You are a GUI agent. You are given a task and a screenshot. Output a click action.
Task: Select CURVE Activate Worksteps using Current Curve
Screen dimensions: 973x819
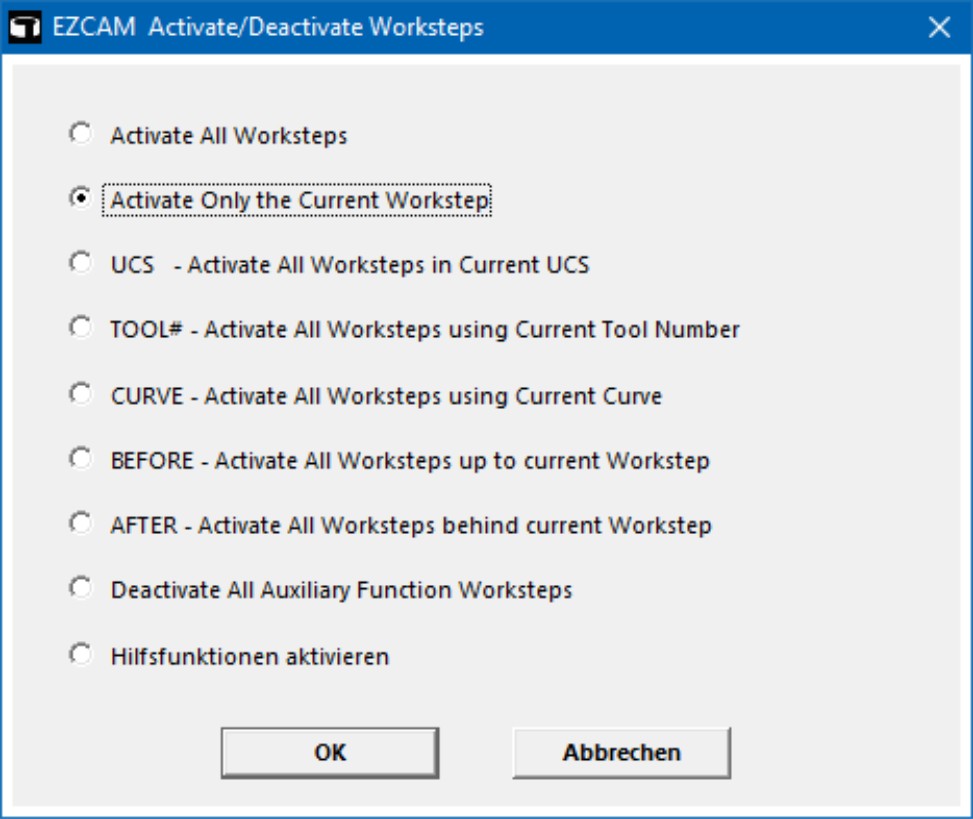coord(81,393)
